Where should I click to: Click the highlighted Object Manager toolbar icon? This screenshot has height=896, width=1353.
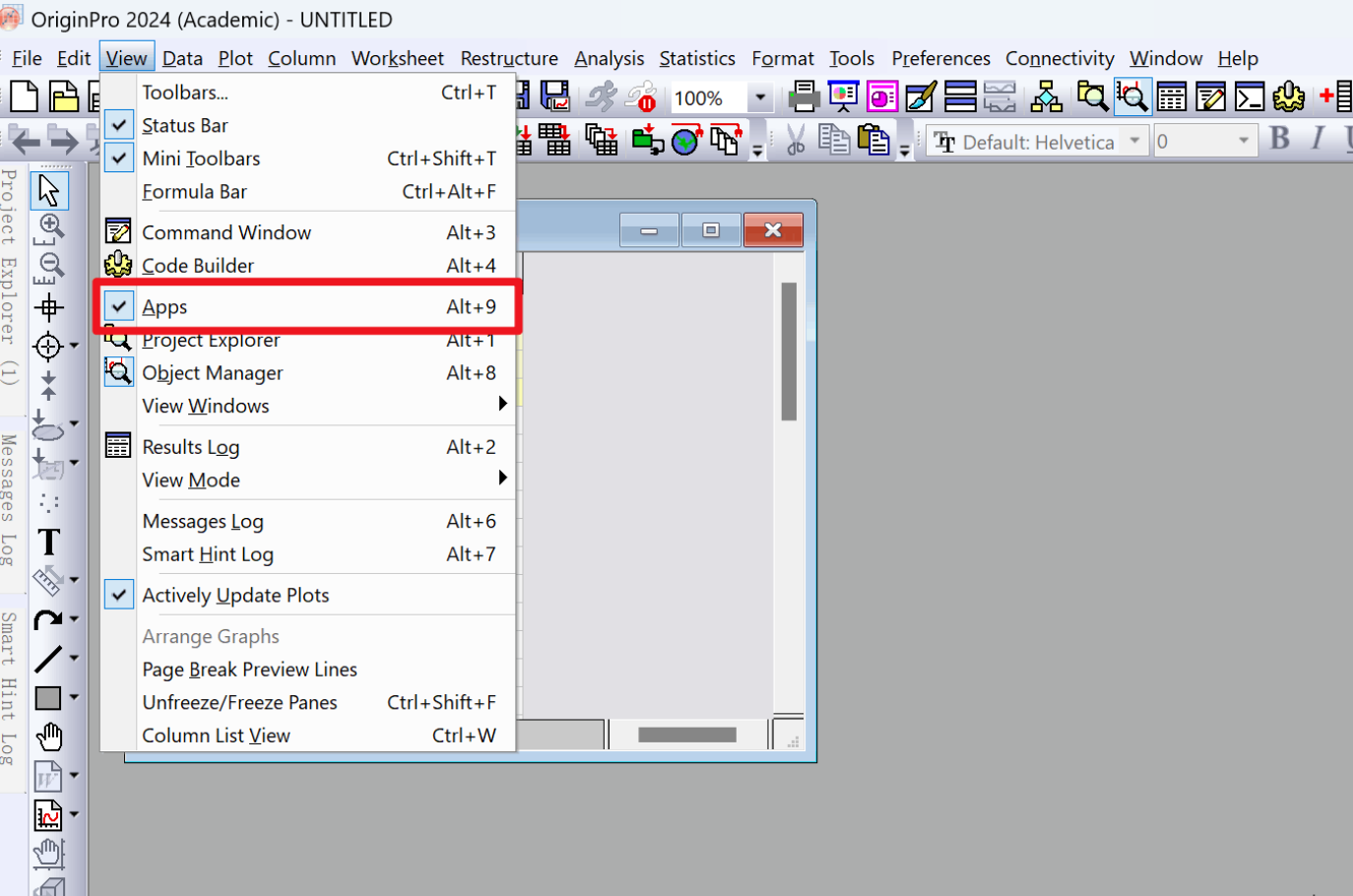click(x=1132, y=96)
